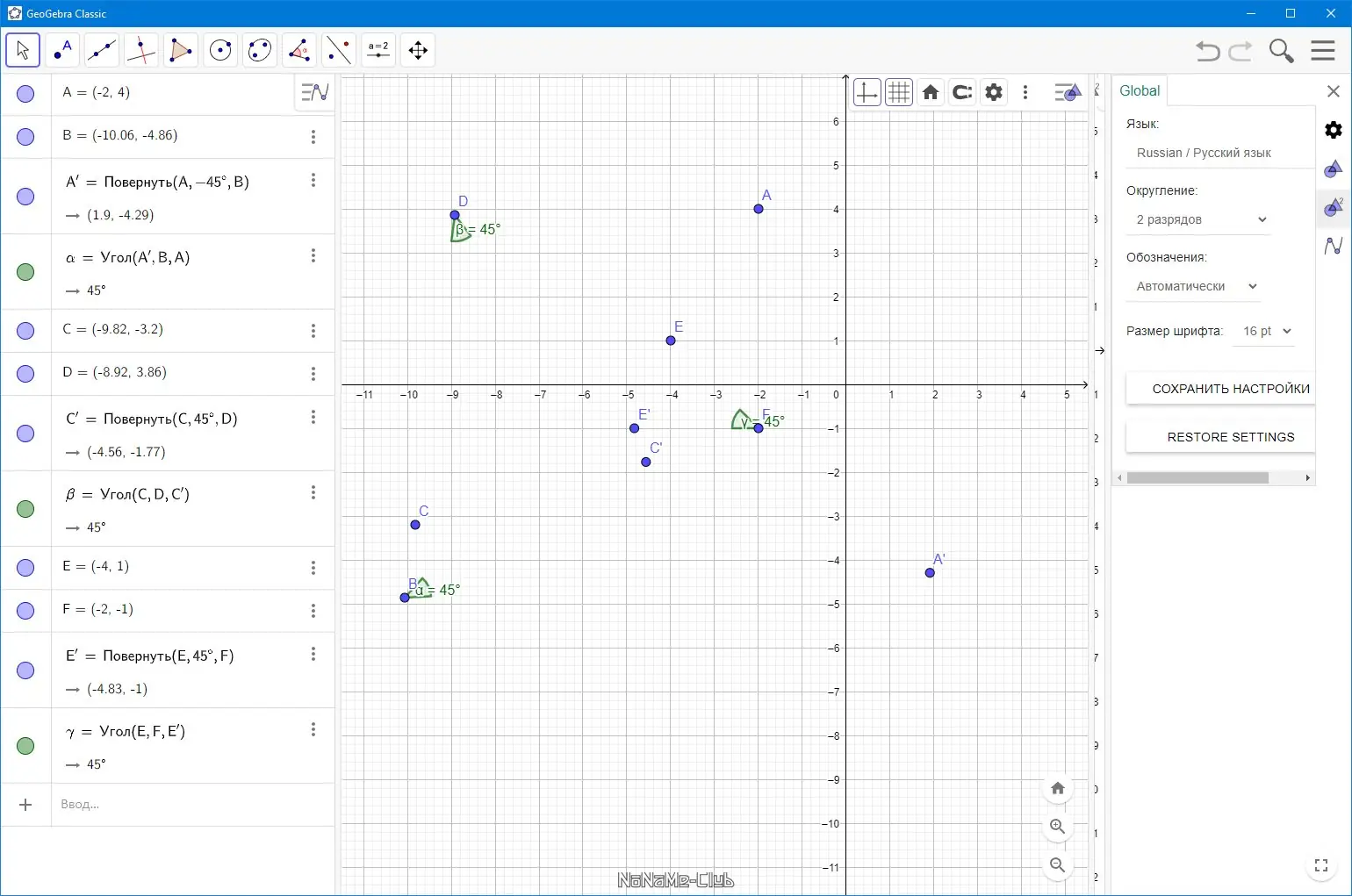Open Graphics settings in the side strip
This screenshot has width=1352, height=896.
coord(1334,168)
